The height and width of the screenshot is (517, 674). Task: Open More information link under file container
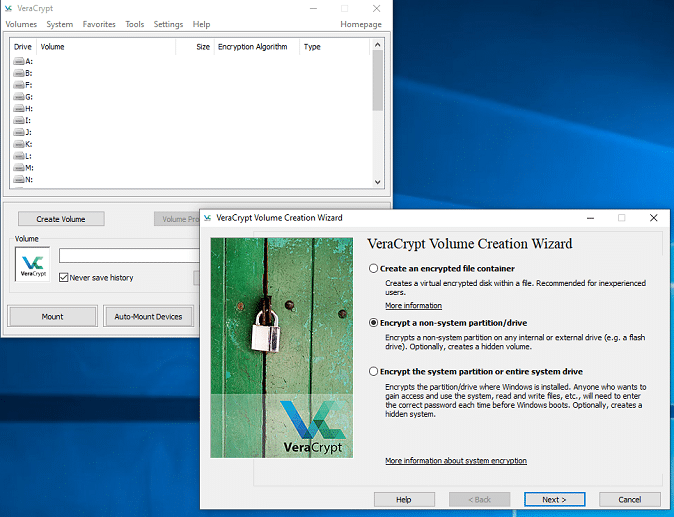click(414, 306)
